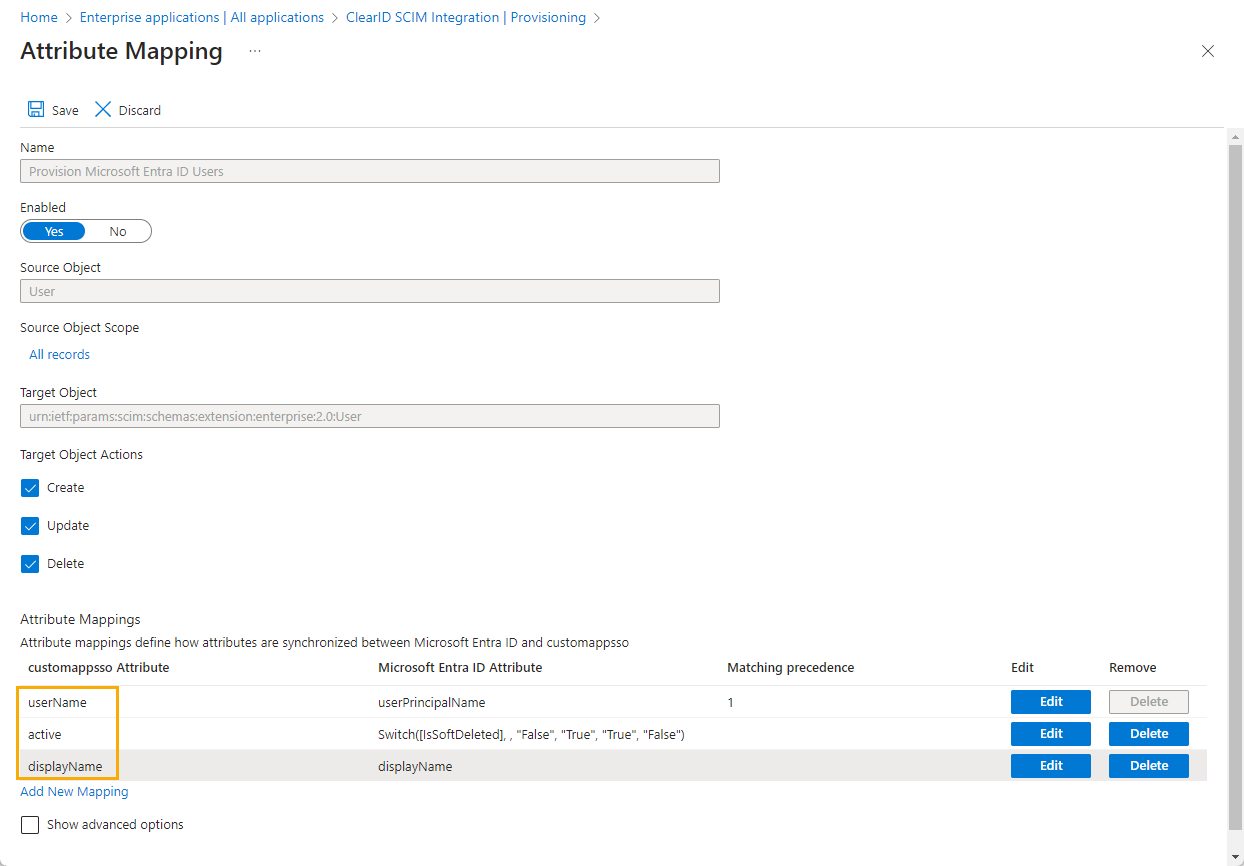Image resolution: width=1244 pixels, height=866 pixels.
Task: Uncheck the Create target object action
Action: pyautogui.click(x=30, y=487)
